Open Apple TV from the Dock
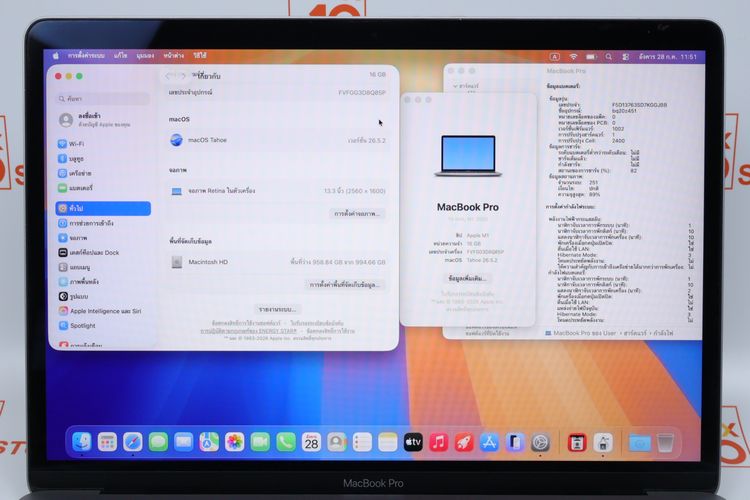This screenshot has width=750, height=500. [x=413, y=442]
